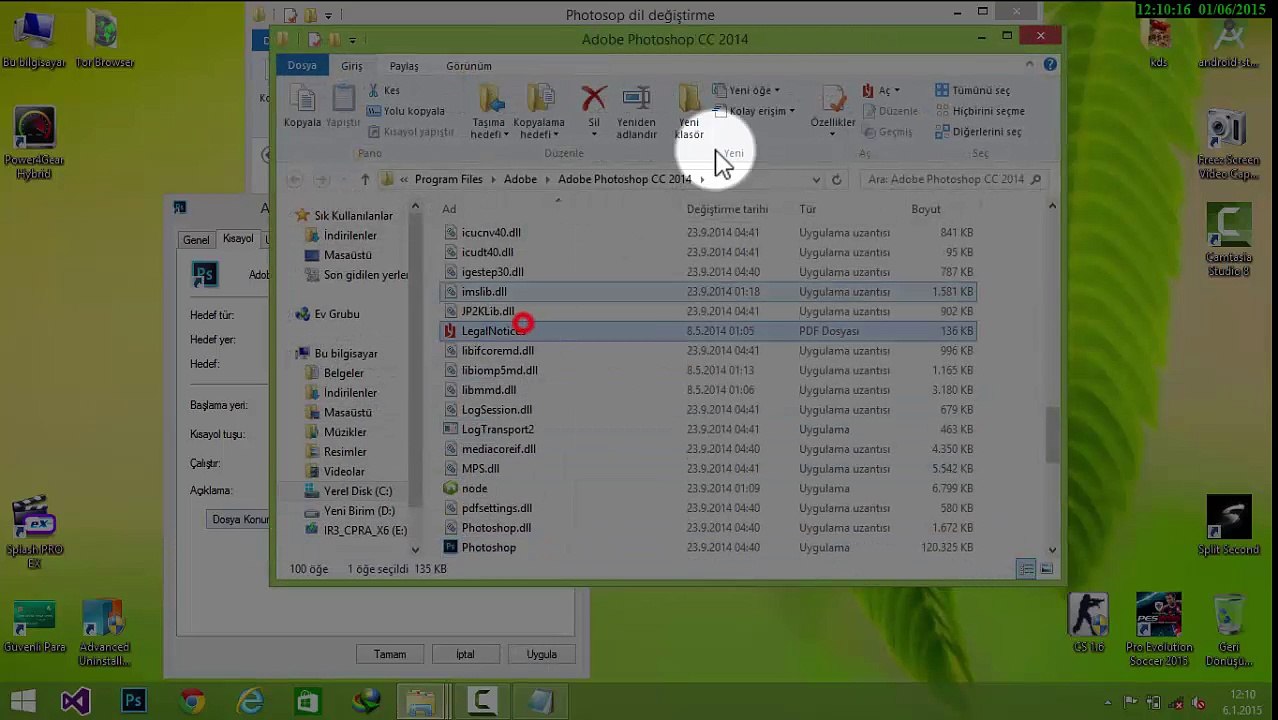Click the Ara: Adobe Photoshop CC 2014 search box
Image resolution: width=1278 pixels, height=720 pixels.
coord(954,180)
